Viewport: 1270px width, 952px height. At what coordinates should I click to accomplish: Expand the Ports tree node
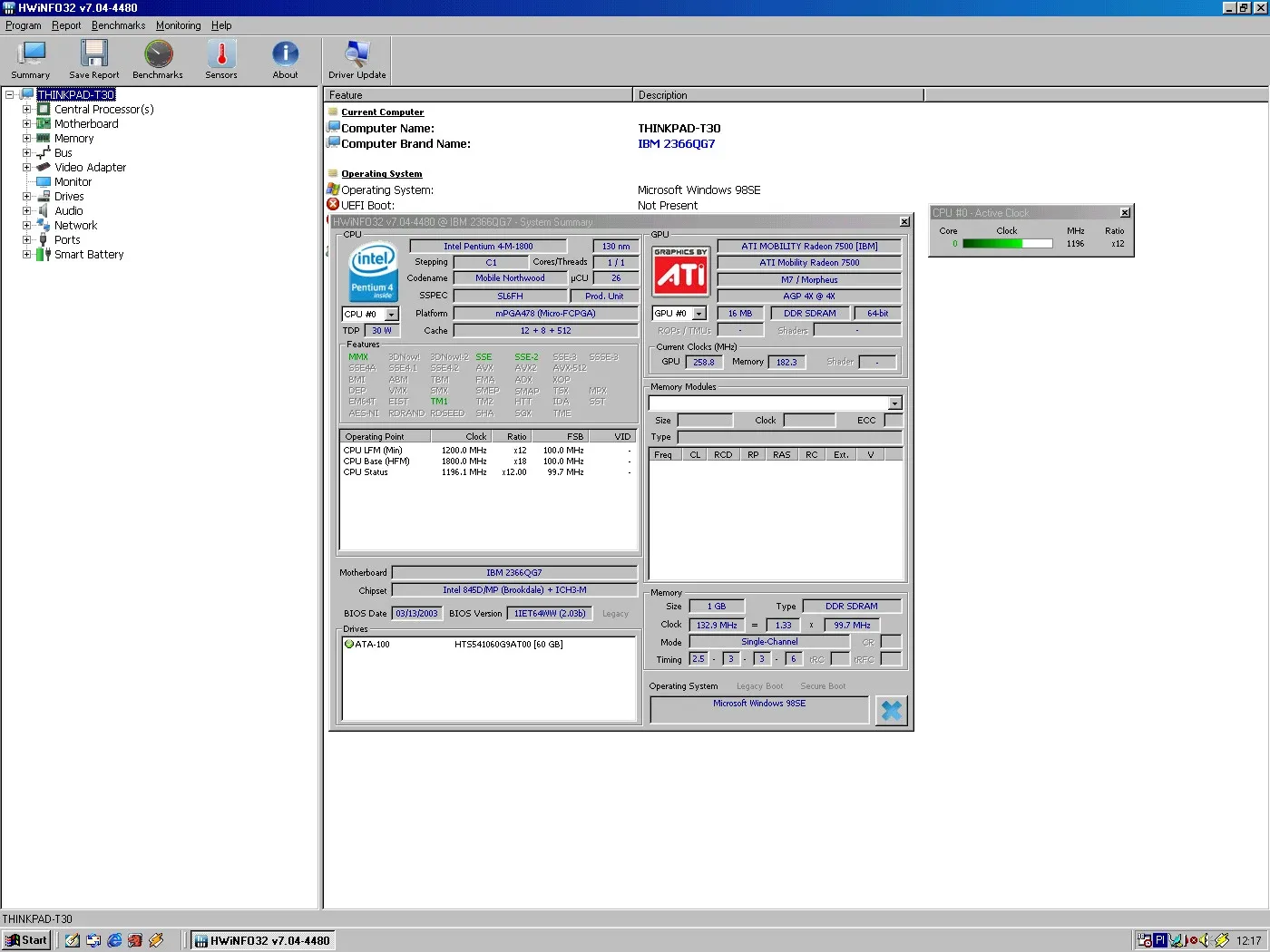coord(26,239)
